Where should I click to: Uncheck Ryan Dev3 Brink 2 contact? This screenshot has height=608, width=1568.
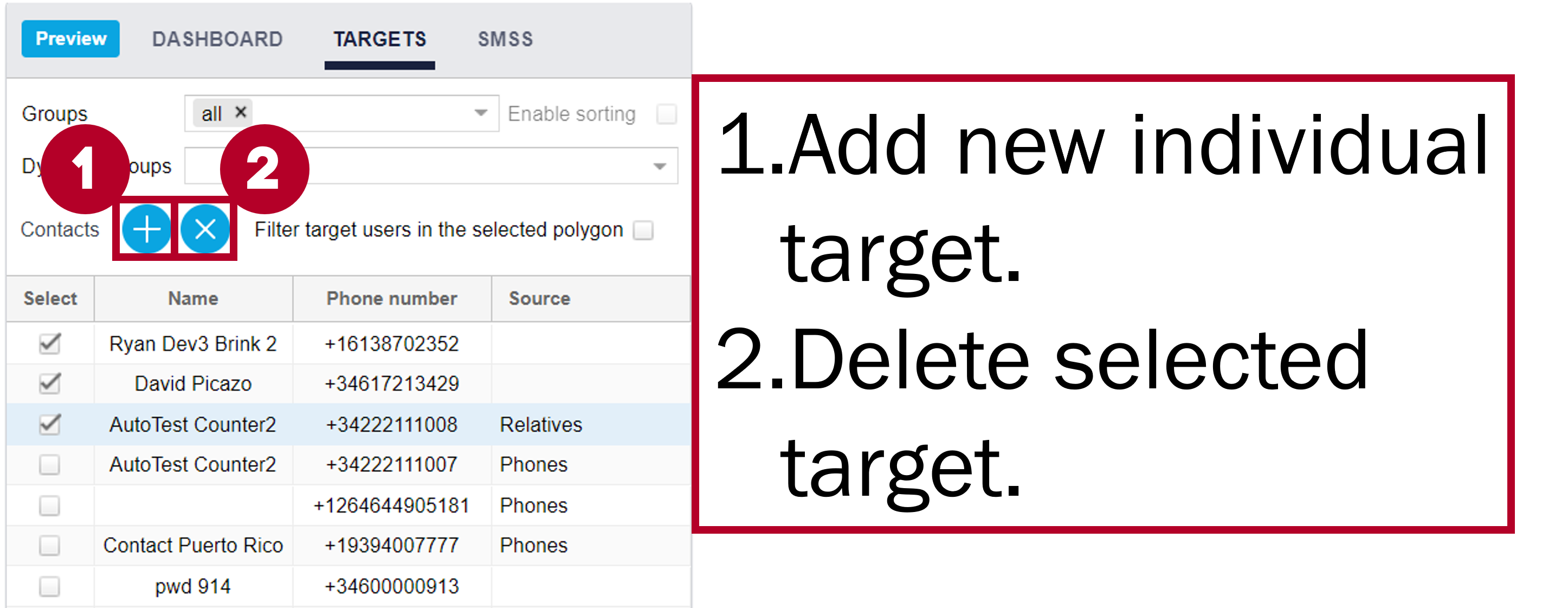pyautogui.click(x=49, y=344)
